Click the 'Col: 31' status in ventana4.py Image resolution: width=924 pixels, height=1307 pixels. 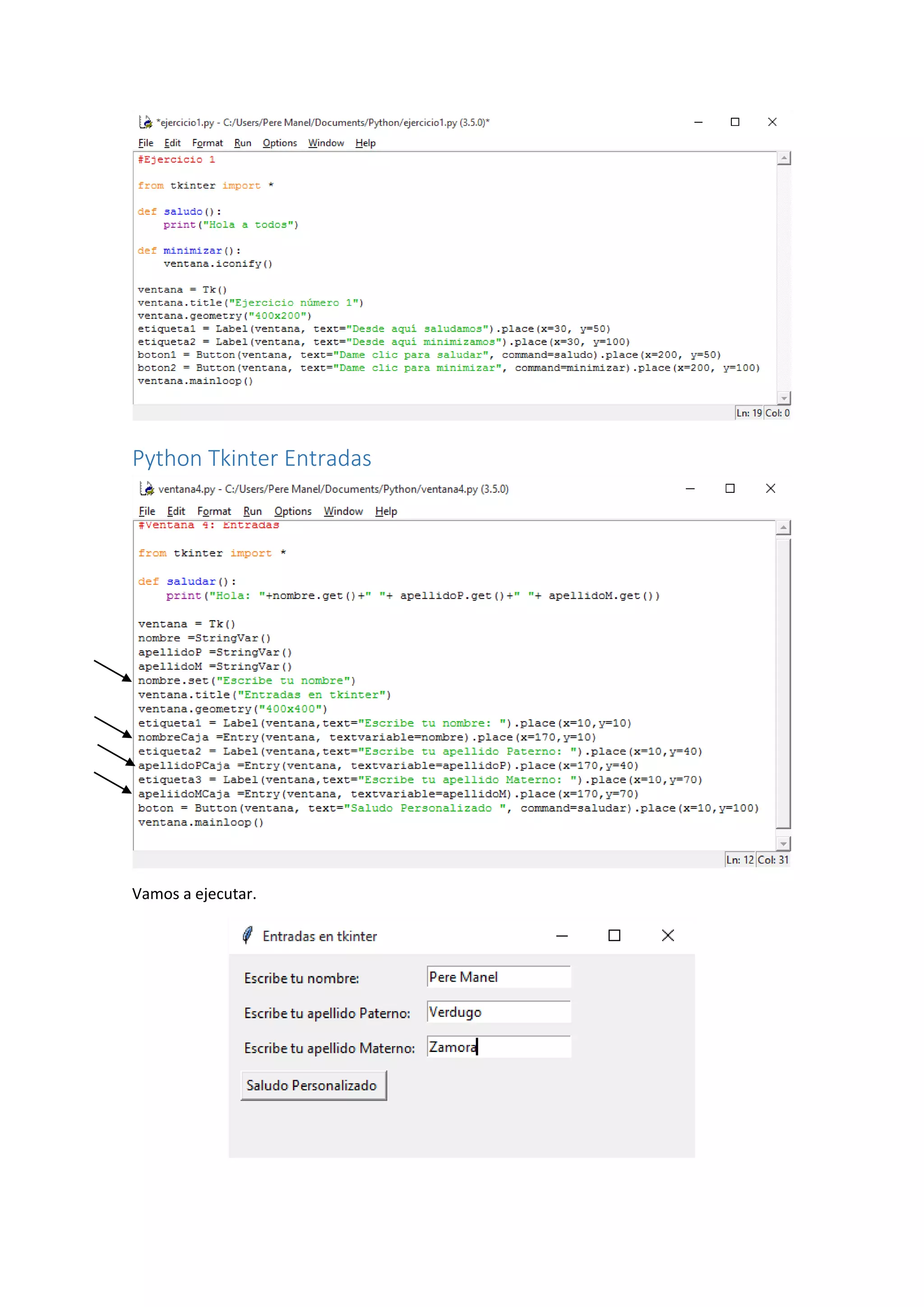(773, 860)
